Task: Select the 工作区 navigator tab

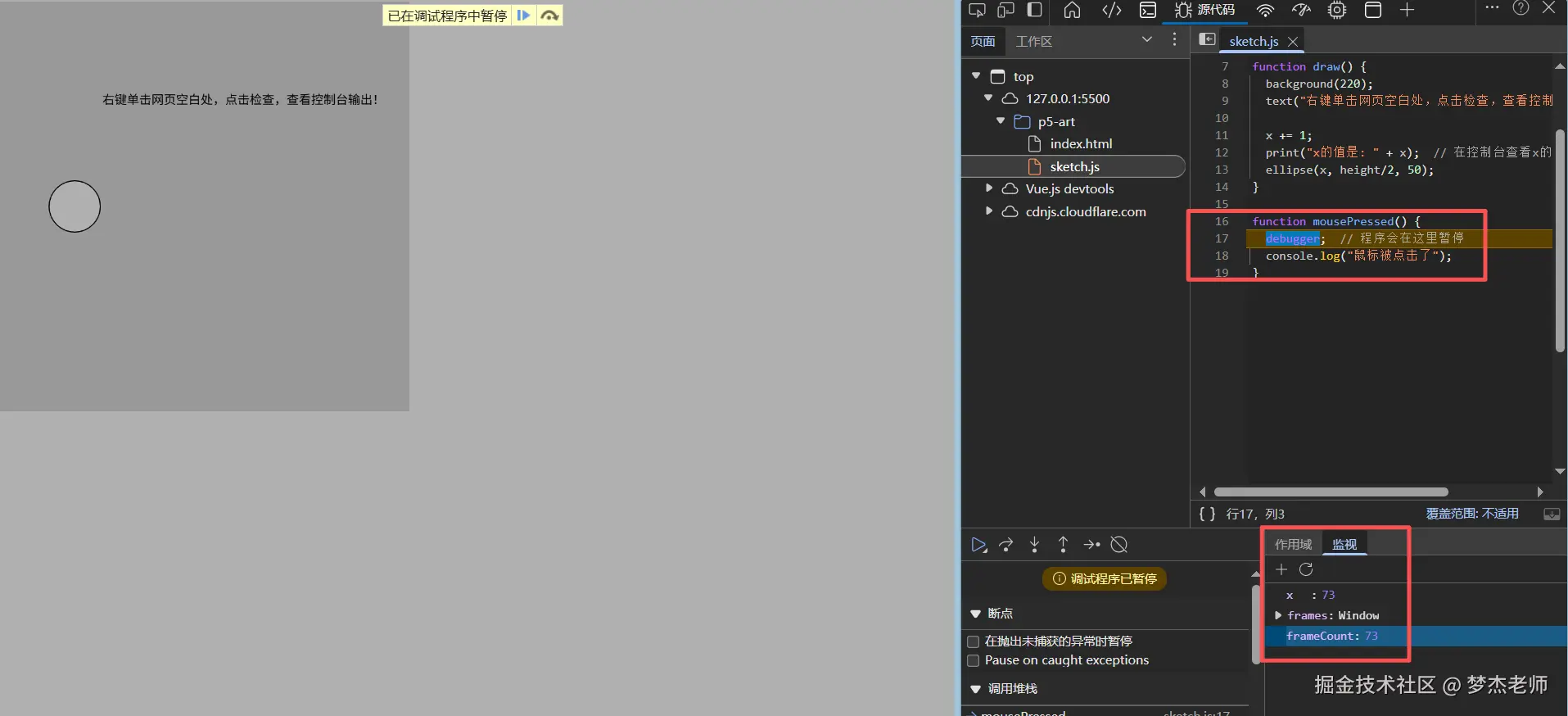Action: [x=1034, y=41]
